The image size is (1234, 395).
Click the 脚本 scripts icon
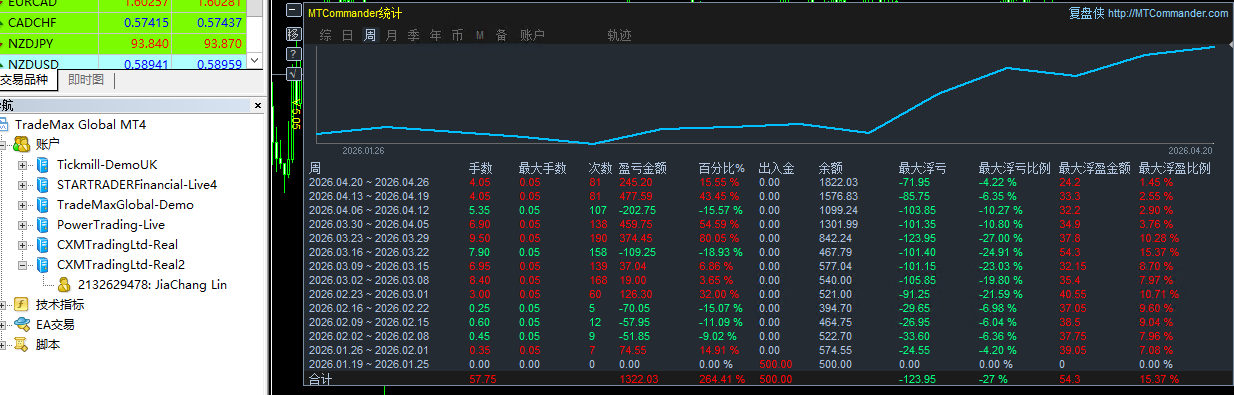click(22, 344)
